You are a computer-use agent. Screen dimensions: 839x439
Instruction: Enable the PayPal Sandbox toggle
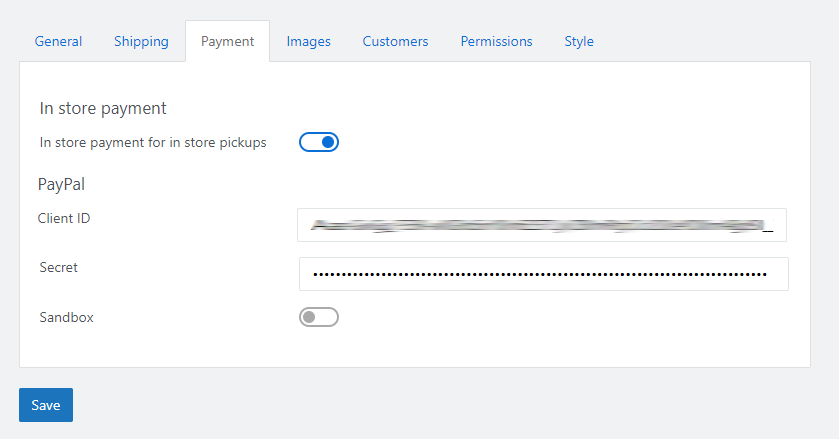(x=319, y=317)
